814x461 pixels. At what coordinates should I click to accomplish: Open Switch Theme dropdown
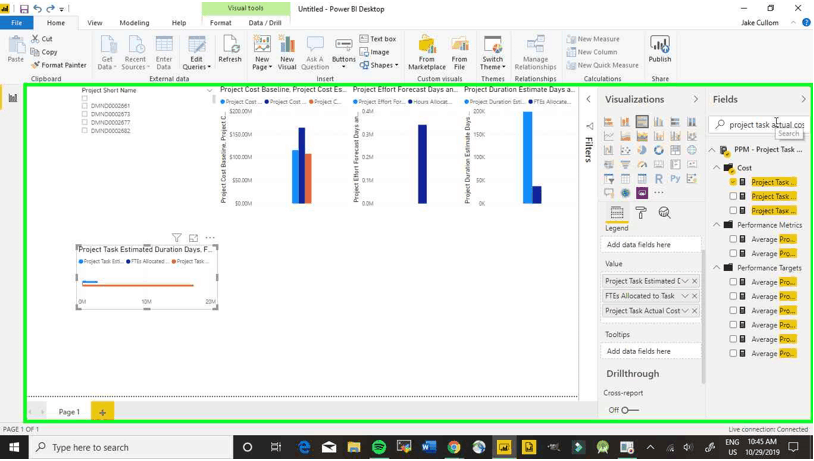point(492,53)
